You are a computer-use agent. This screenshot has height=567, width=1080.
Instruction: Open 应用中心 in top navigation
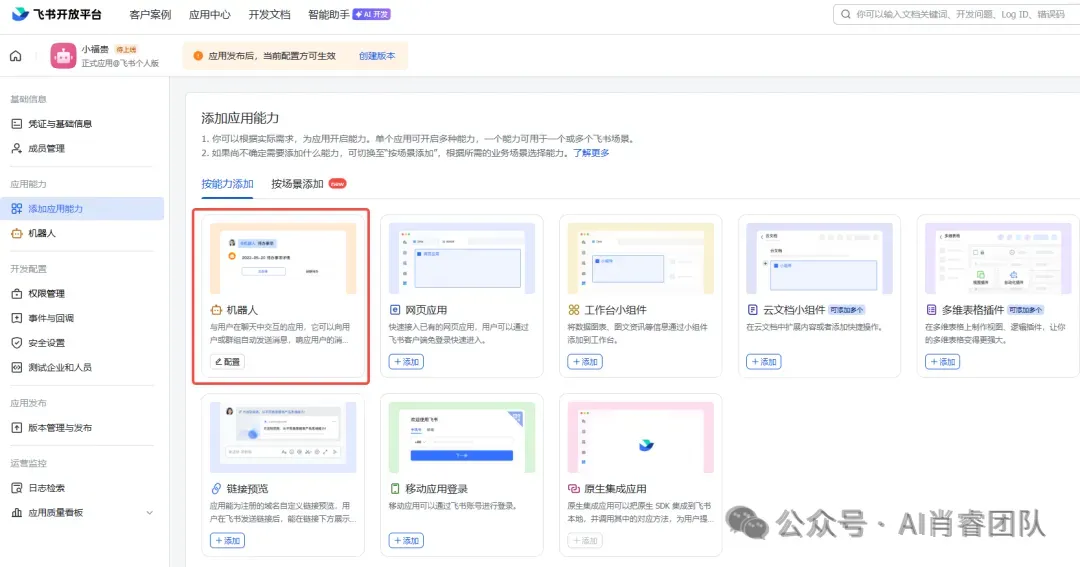tap(209, 14)
